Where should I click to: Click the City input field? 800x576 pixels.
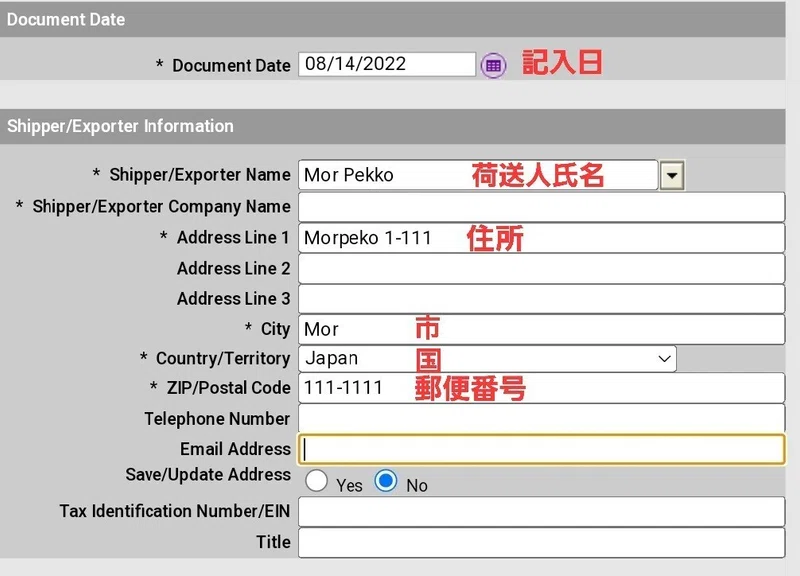tap(541, 330)
